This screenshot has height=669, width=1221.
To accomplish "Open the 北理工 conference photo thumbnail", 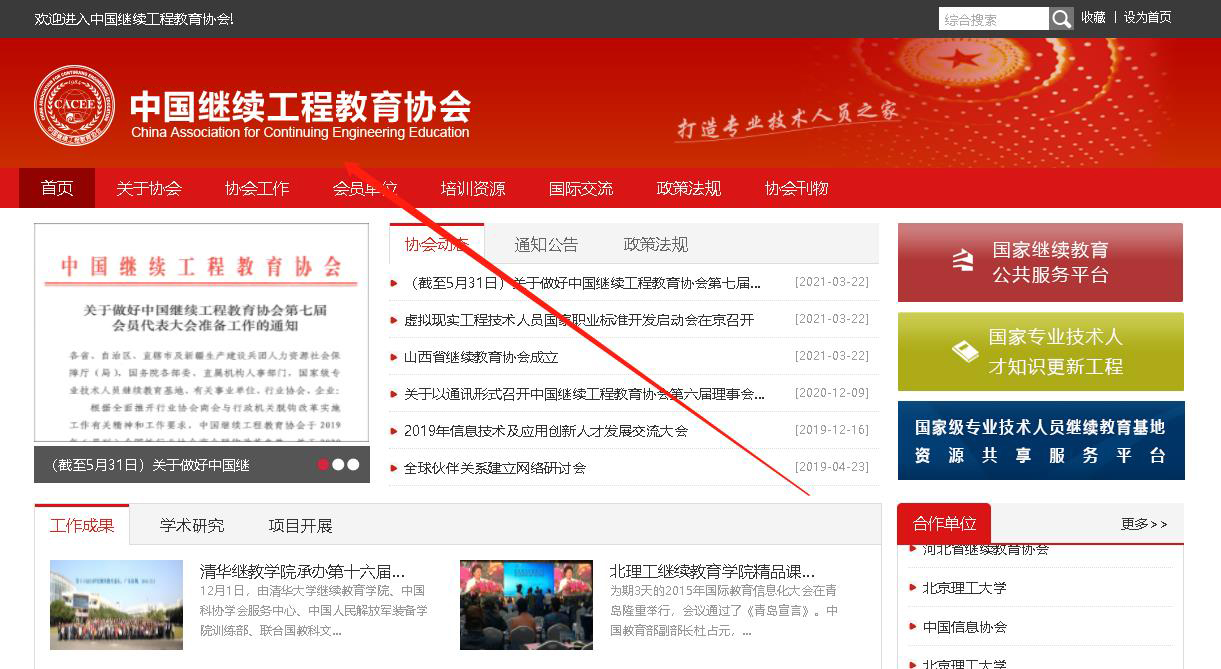I will pos(526,605).
